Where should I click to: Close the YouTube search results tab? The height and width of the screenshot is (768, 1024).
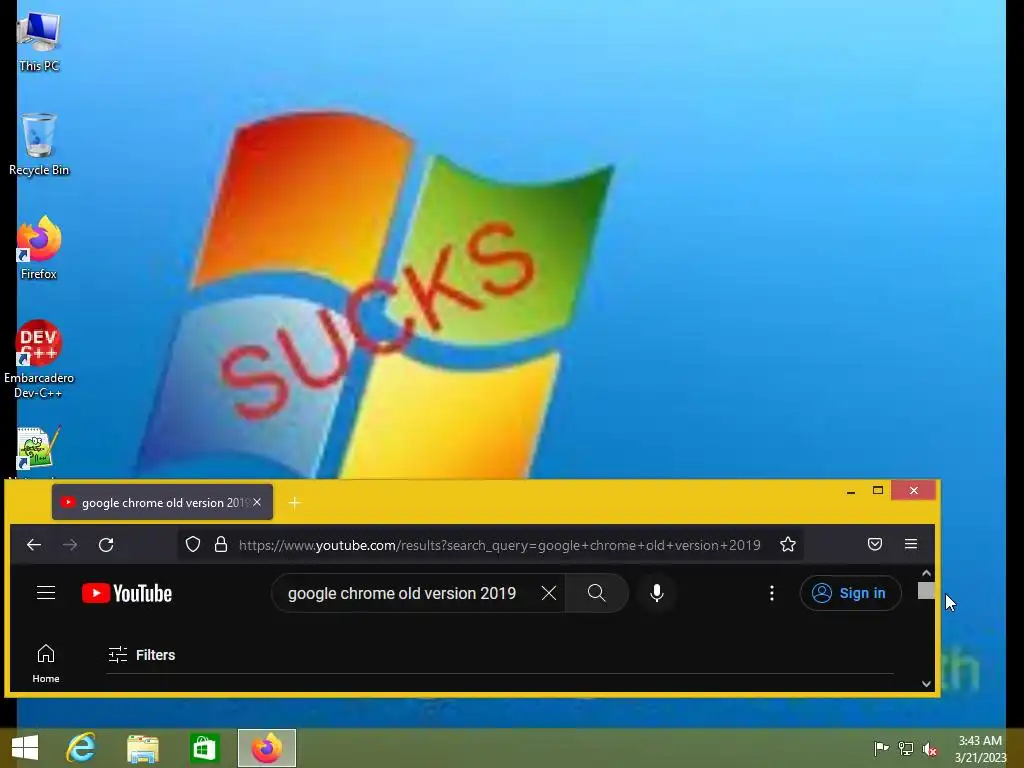pyautogui.click(x=257, y=502)
